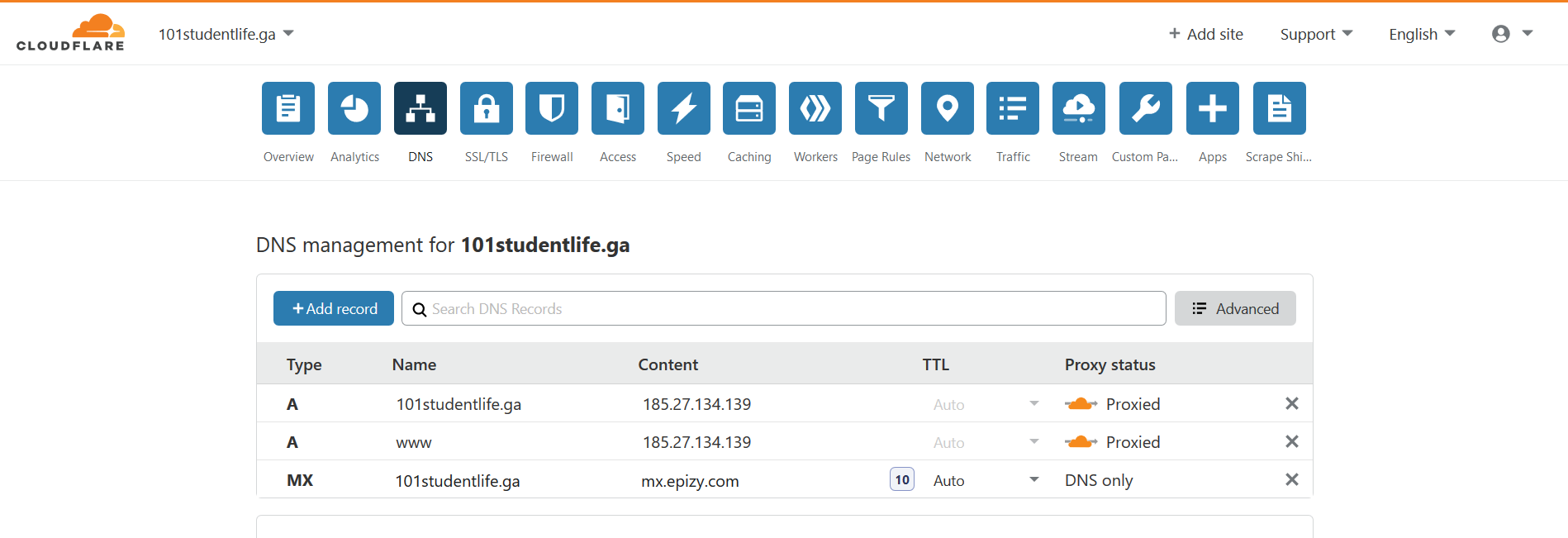Open the Firewall shield icon
This screenshot has height=538, width=1568.
click(552, 108)
